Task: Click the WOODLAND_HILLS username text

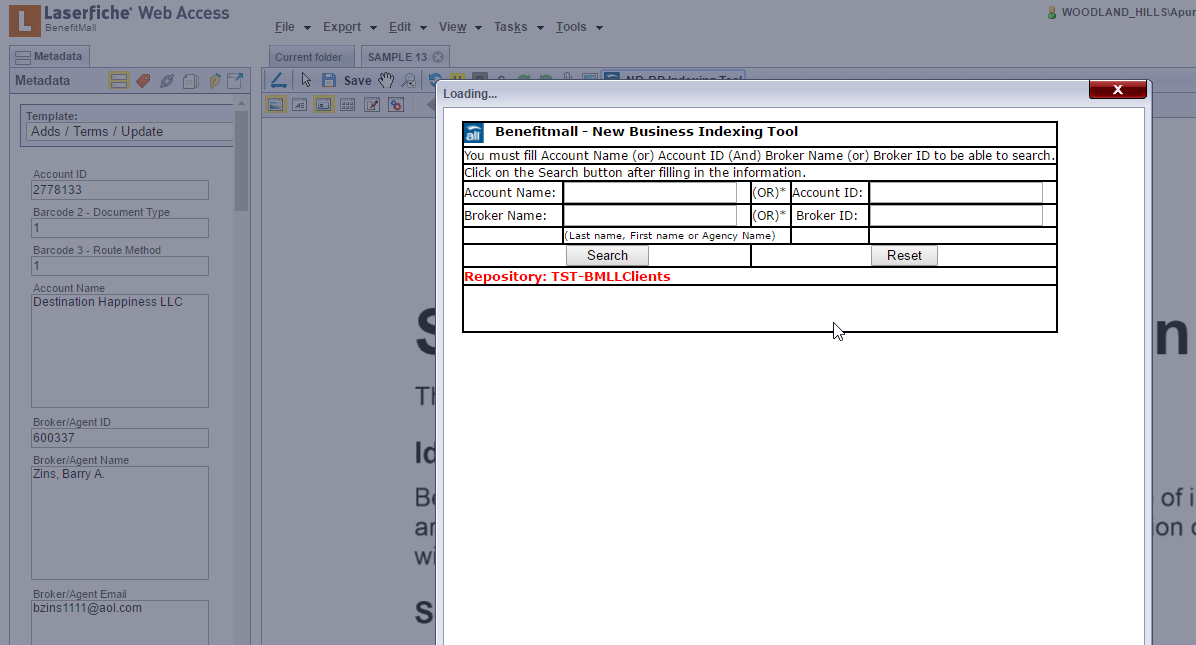Action: 1128,13
